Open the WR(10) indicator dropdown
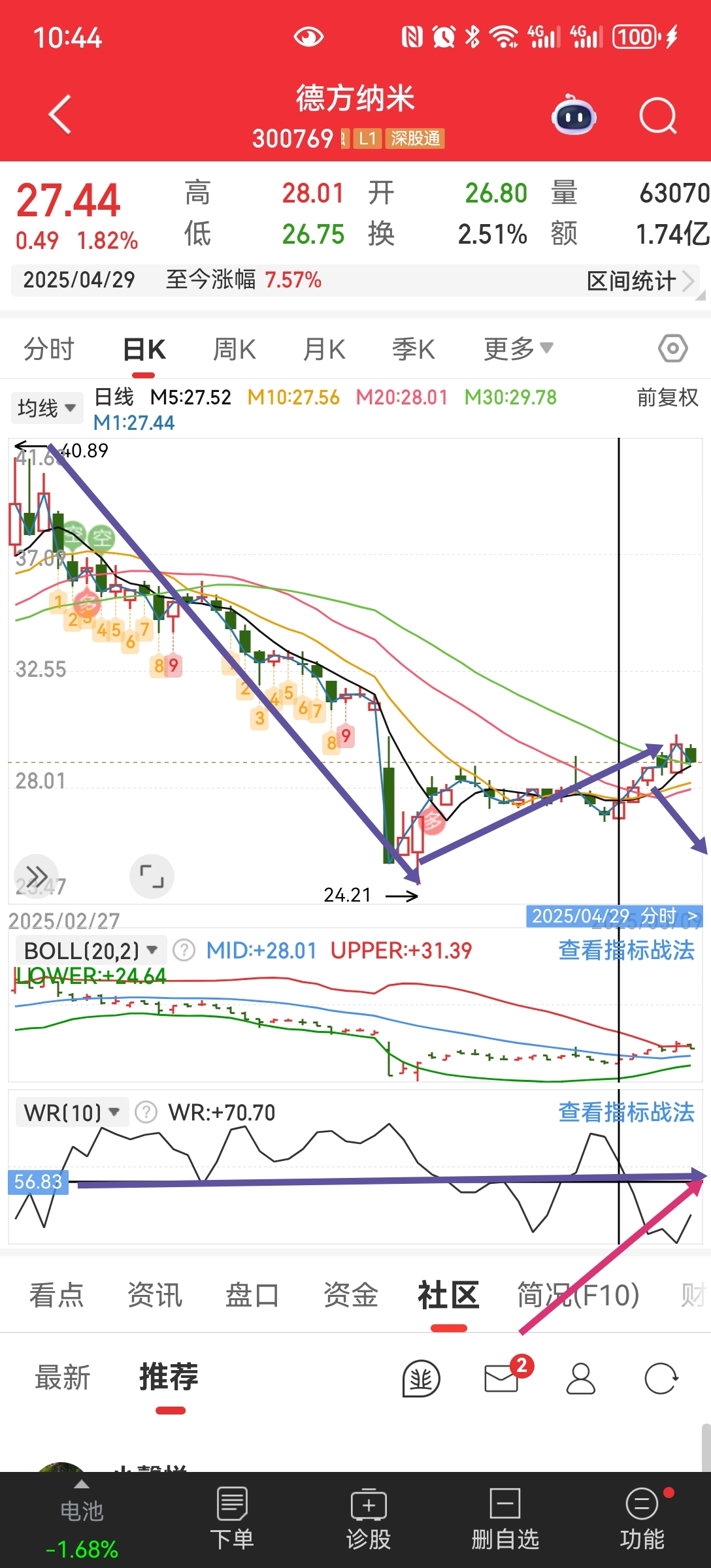The image size is (711, 1568). (72, 1112)
